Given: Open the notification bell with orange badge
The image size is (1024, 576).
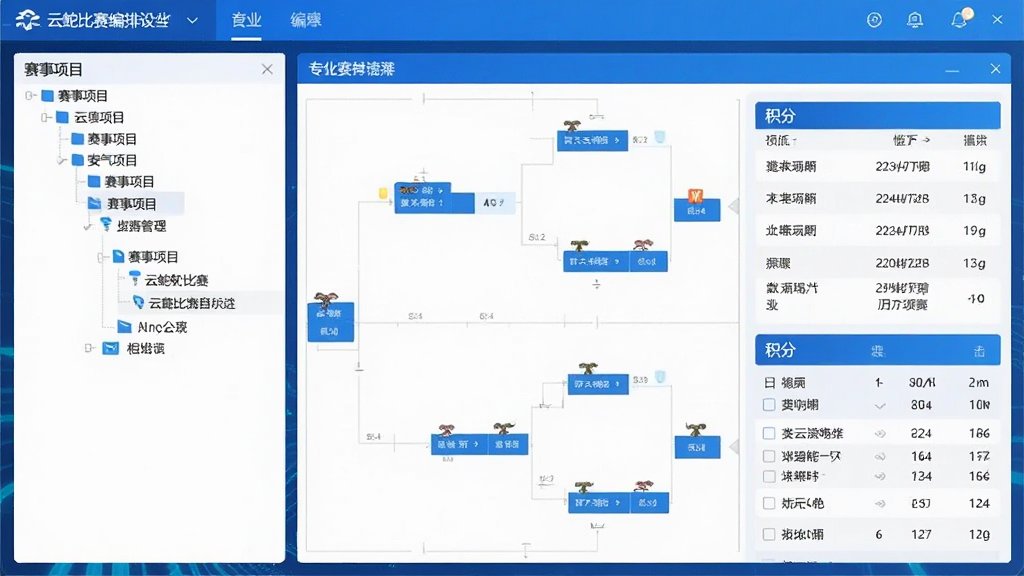Looking at the screenshot, I should click(x=959, y=20).
